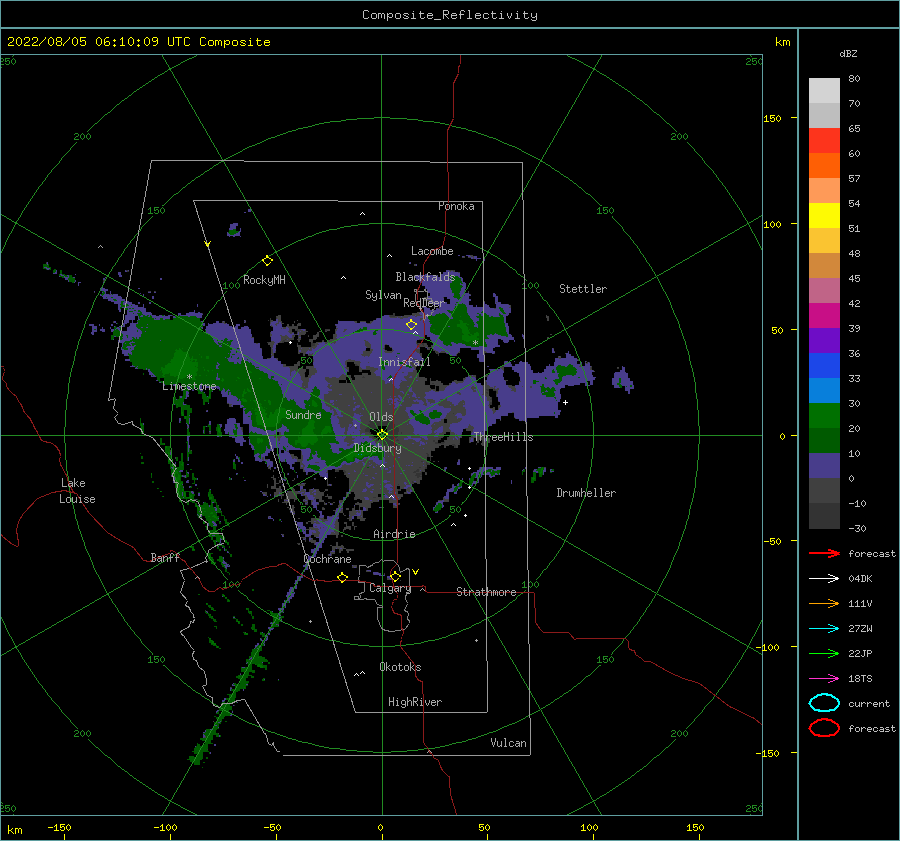Click the 100 tick on the bottom km axis
Screen dimensions: 900x841
coord(589,827)
